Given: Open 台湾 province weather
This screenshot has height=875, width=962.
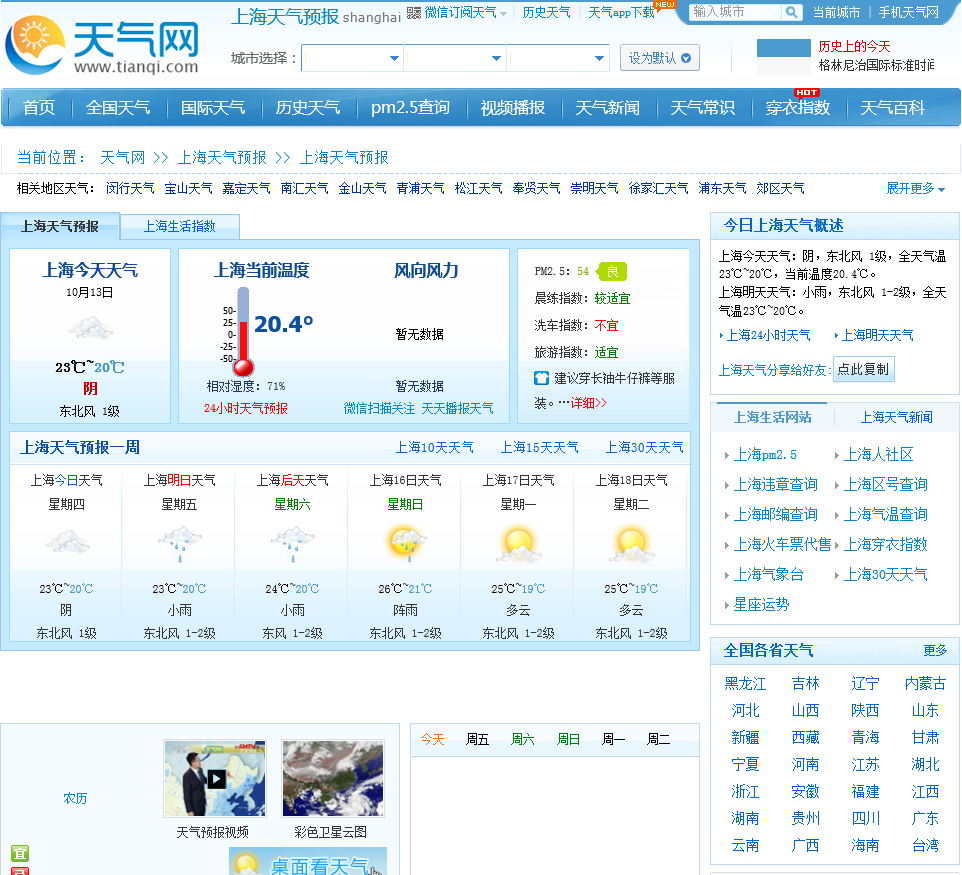Looking at the screenshot, I should click(925, 846).
